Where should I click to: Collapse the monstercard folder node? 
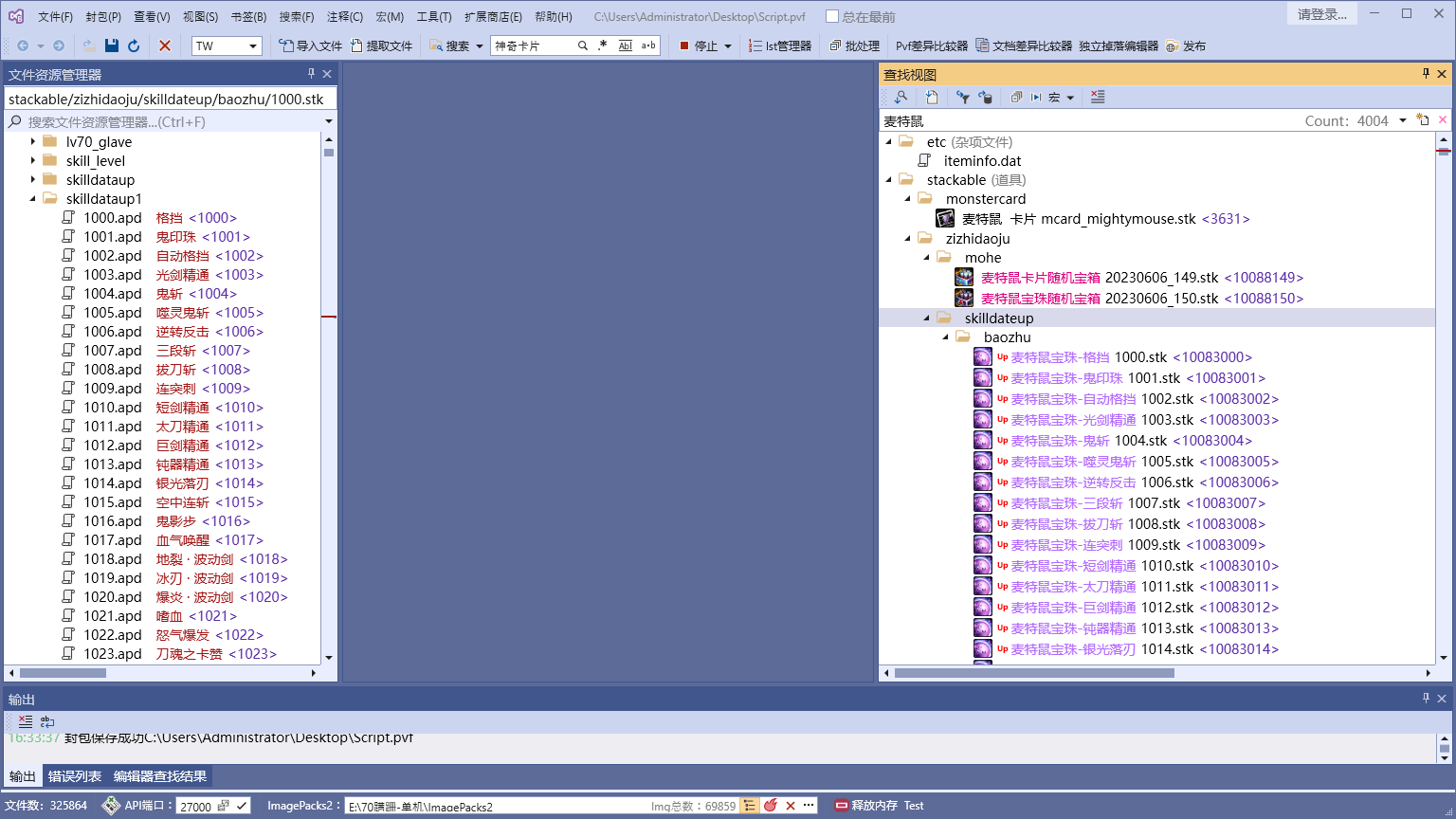pyautogui.click(x=907, y=198)
